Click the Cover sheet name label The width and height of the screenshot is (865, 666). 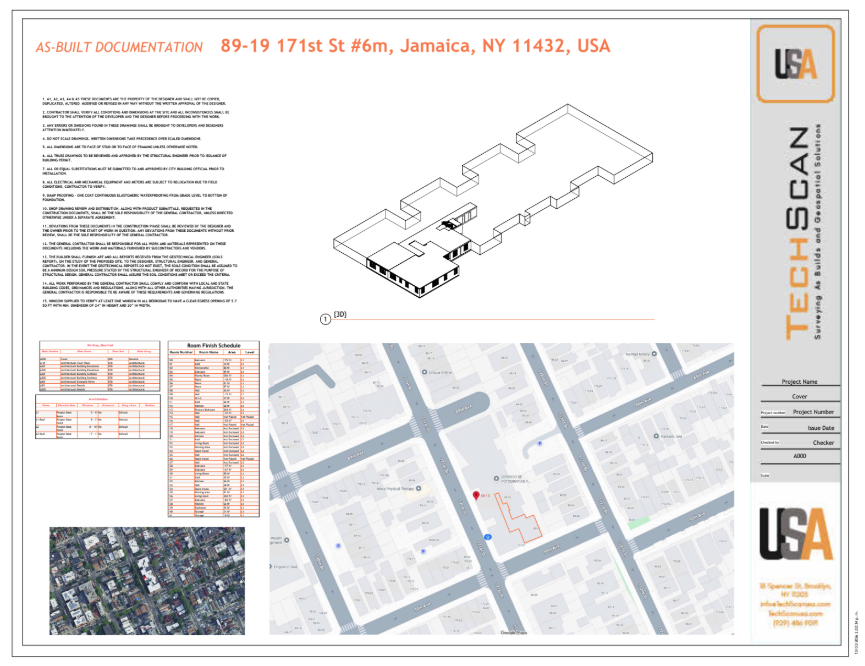(799, 396)
